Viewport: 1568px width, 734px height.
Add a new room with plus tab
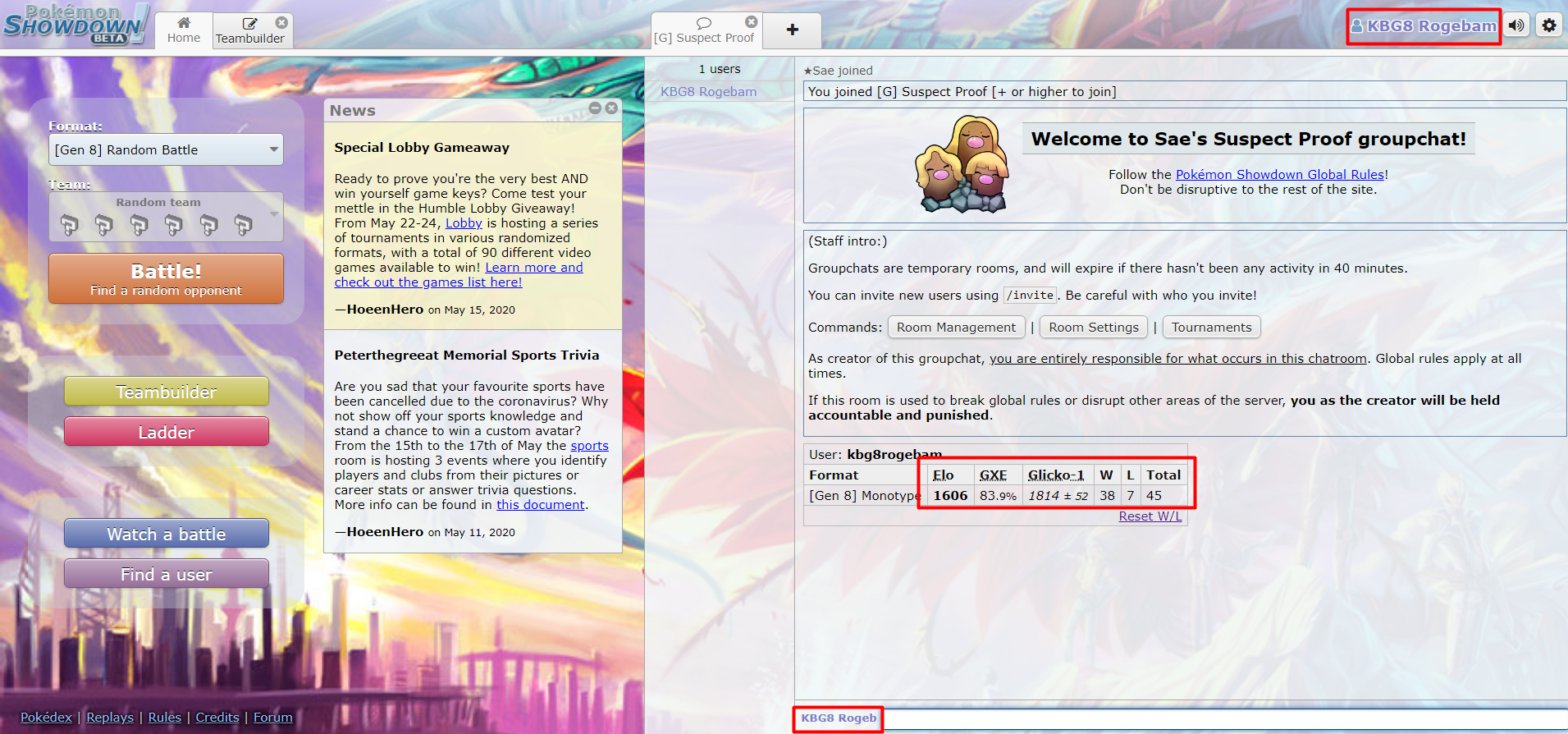click(792, 30)
